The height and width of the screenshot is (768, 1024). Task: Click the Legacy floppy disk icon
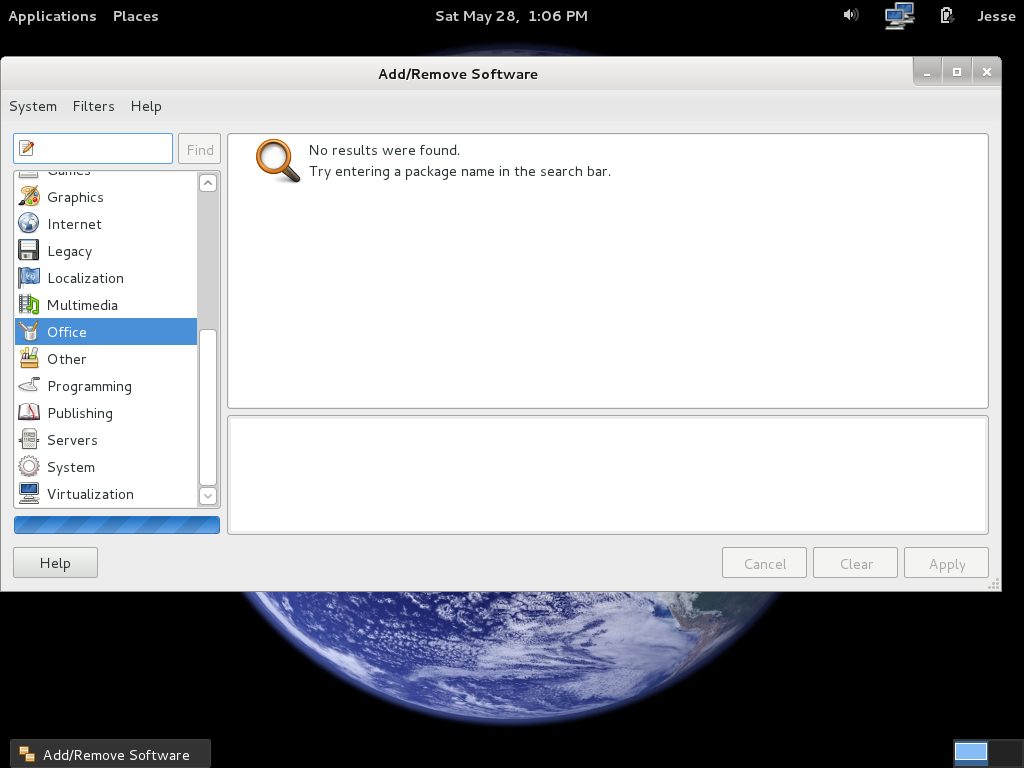pos(29,251)
